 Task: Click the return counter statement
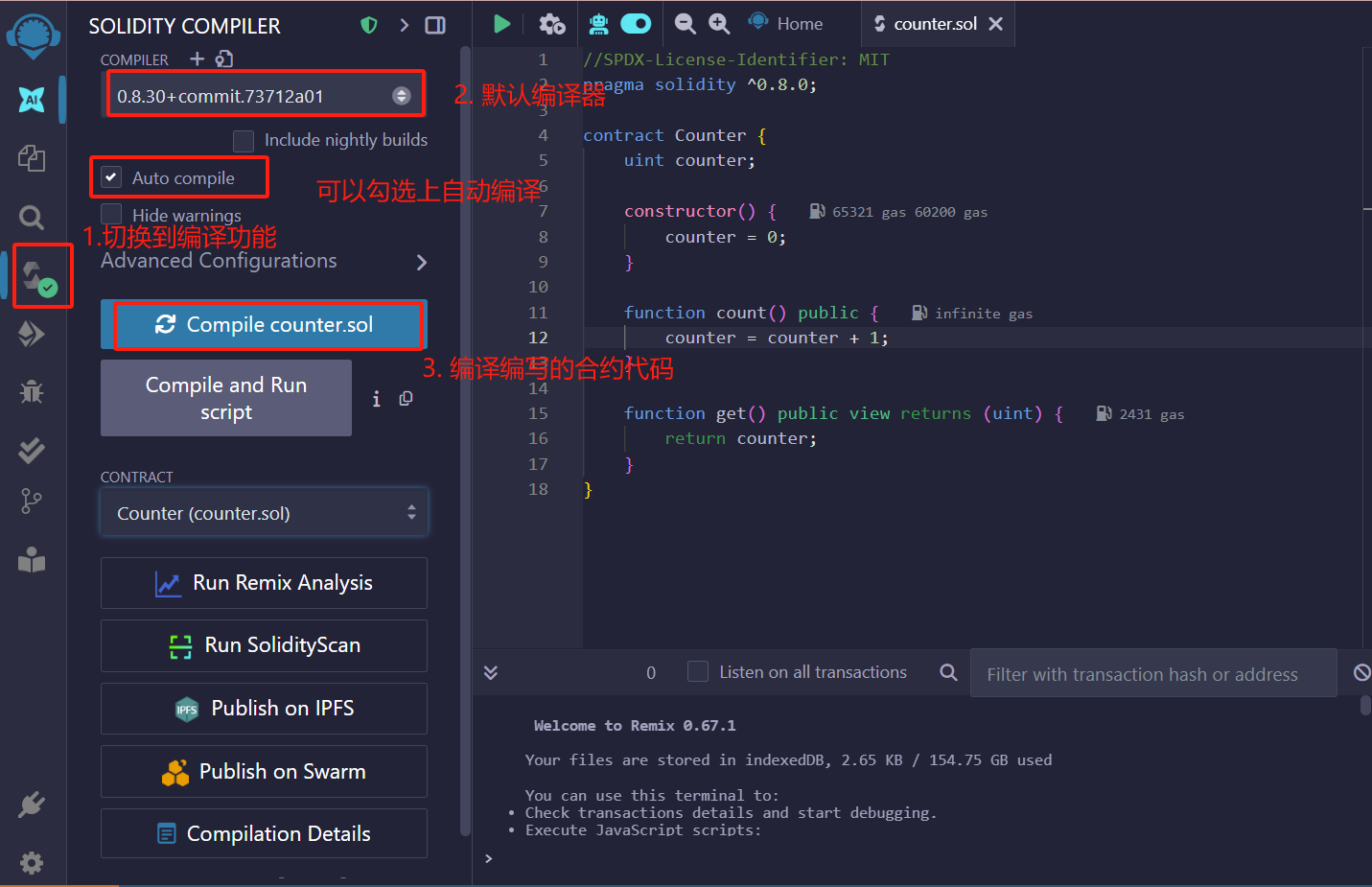coord(741,438)
